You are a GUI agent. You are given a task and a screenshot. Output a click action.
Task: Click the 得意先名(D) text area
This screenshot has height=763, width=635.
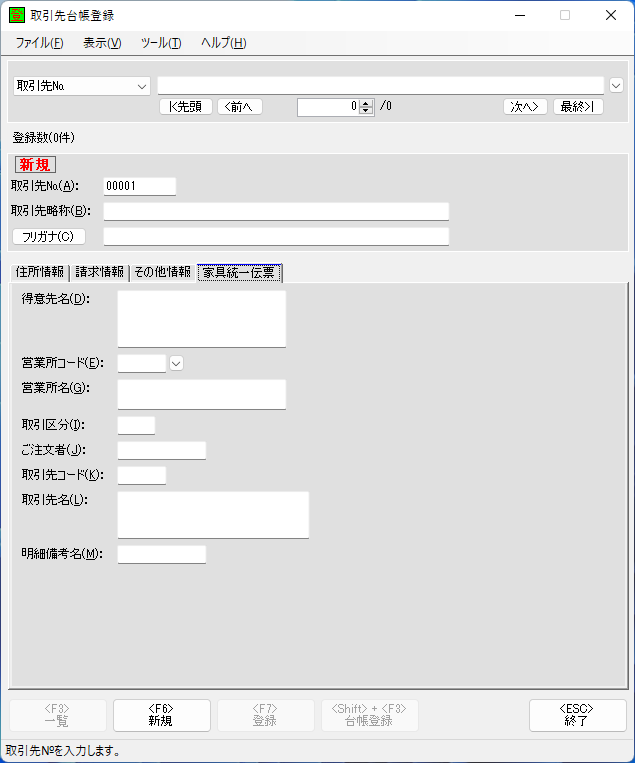201,319
